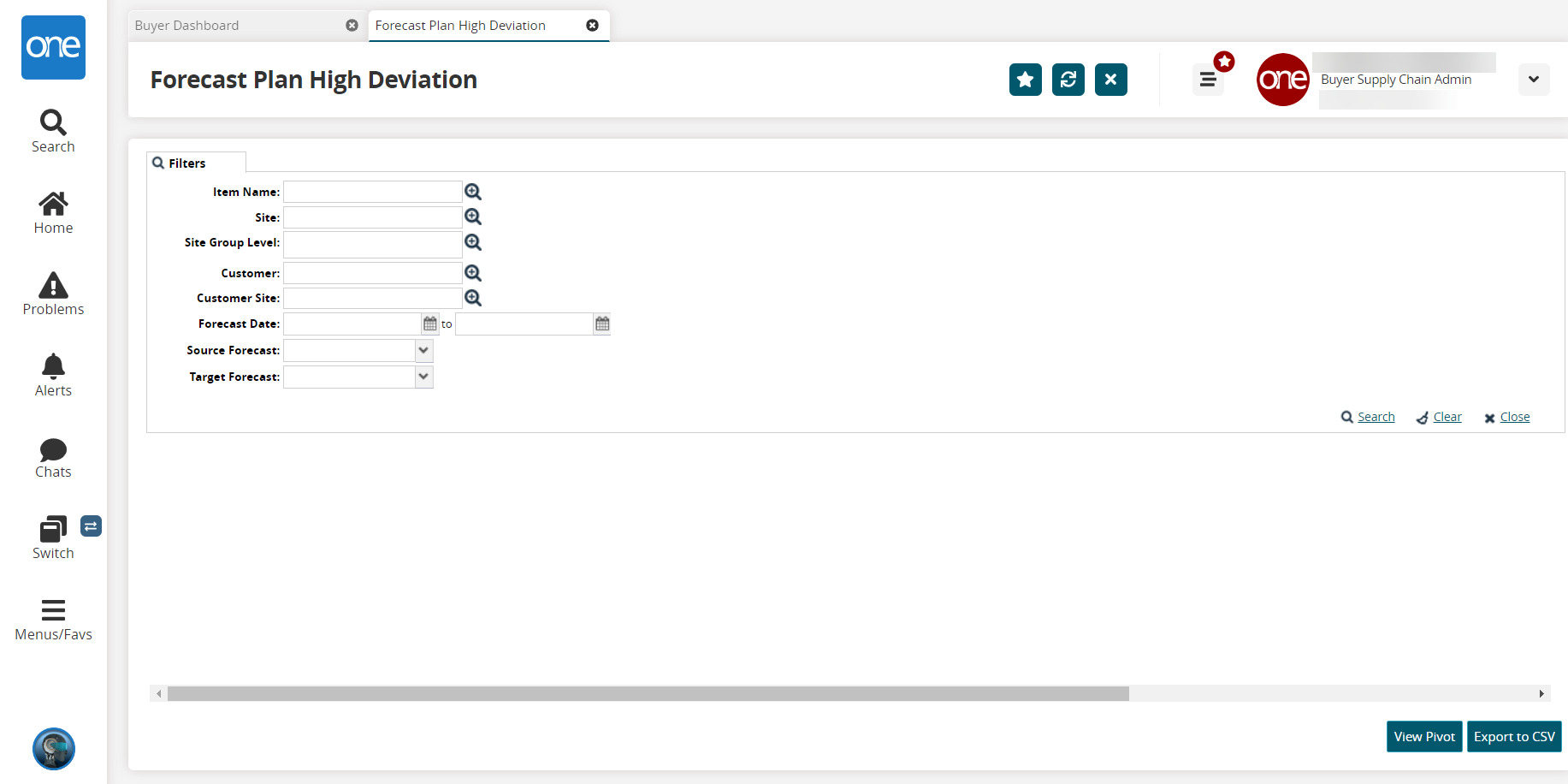Click the refresh report icon button
This screenshot has height=784, width=1568.
coord(1068,80)
